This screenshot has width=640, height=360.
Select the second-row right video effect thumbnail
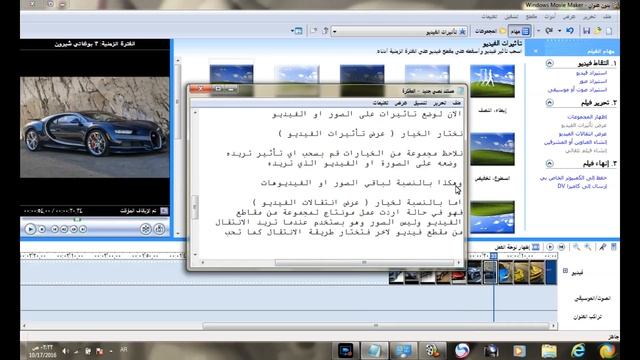[x=492, y=149]
